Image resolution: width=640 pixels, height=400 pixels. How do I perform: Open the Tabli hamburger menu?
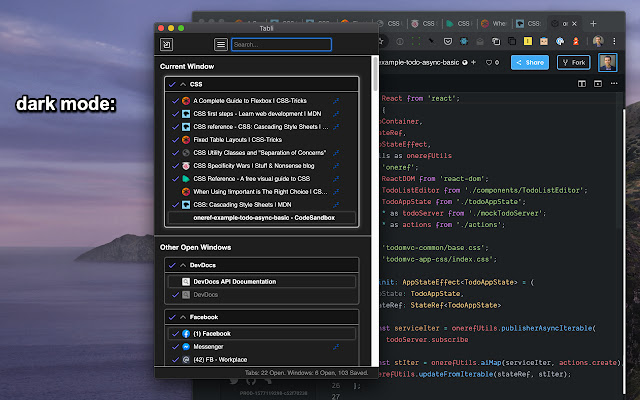coord(221,44)
